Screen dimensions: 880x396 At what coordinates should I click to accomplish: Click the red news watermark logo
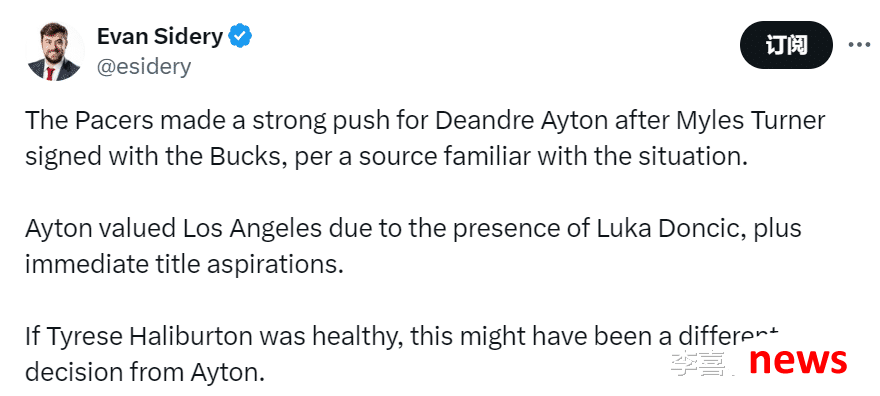798,360
